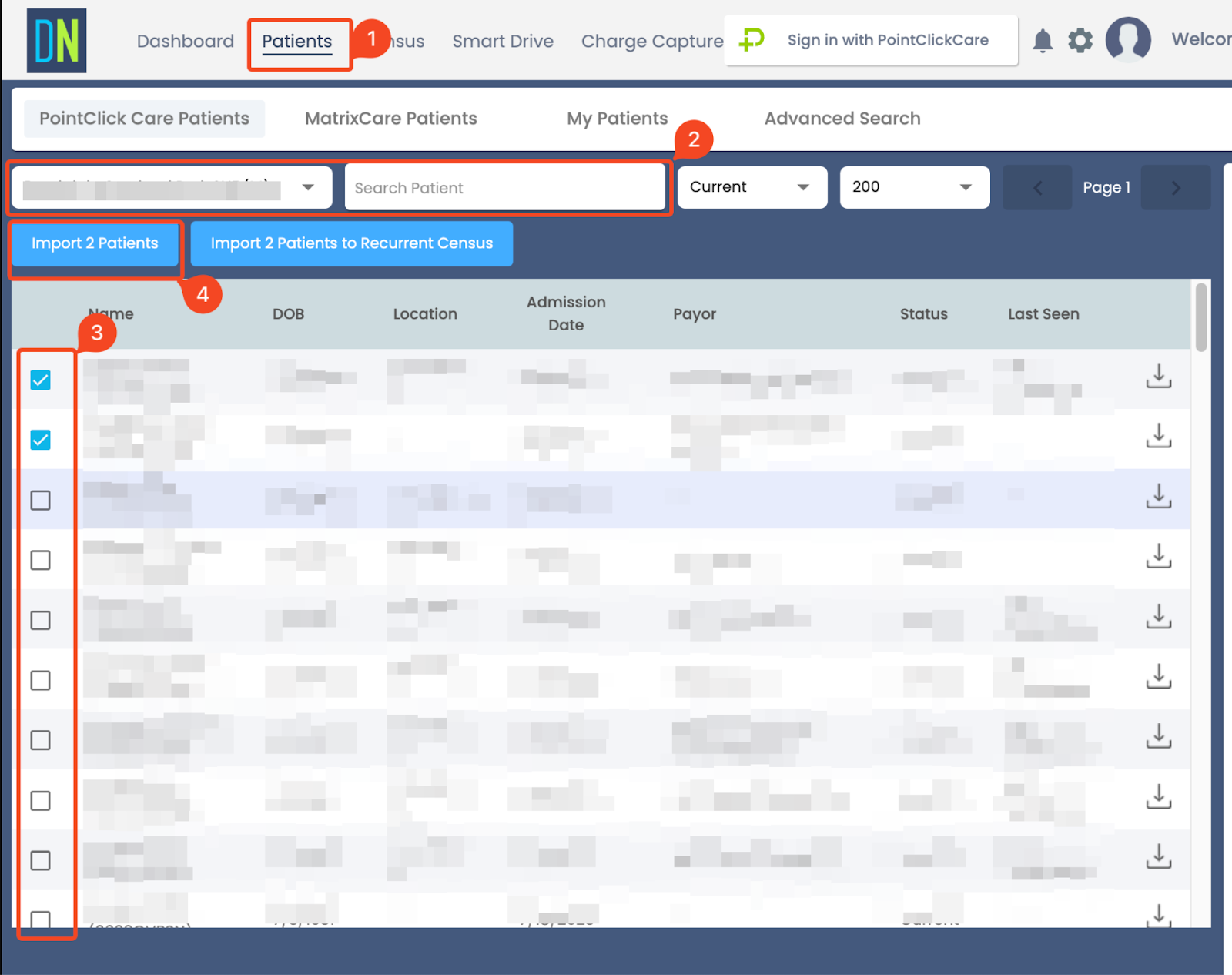Click the PointClickCare logo icon
Image resolution: width=1232 pixels, height=975 pixels.
(x=752, y=40)
